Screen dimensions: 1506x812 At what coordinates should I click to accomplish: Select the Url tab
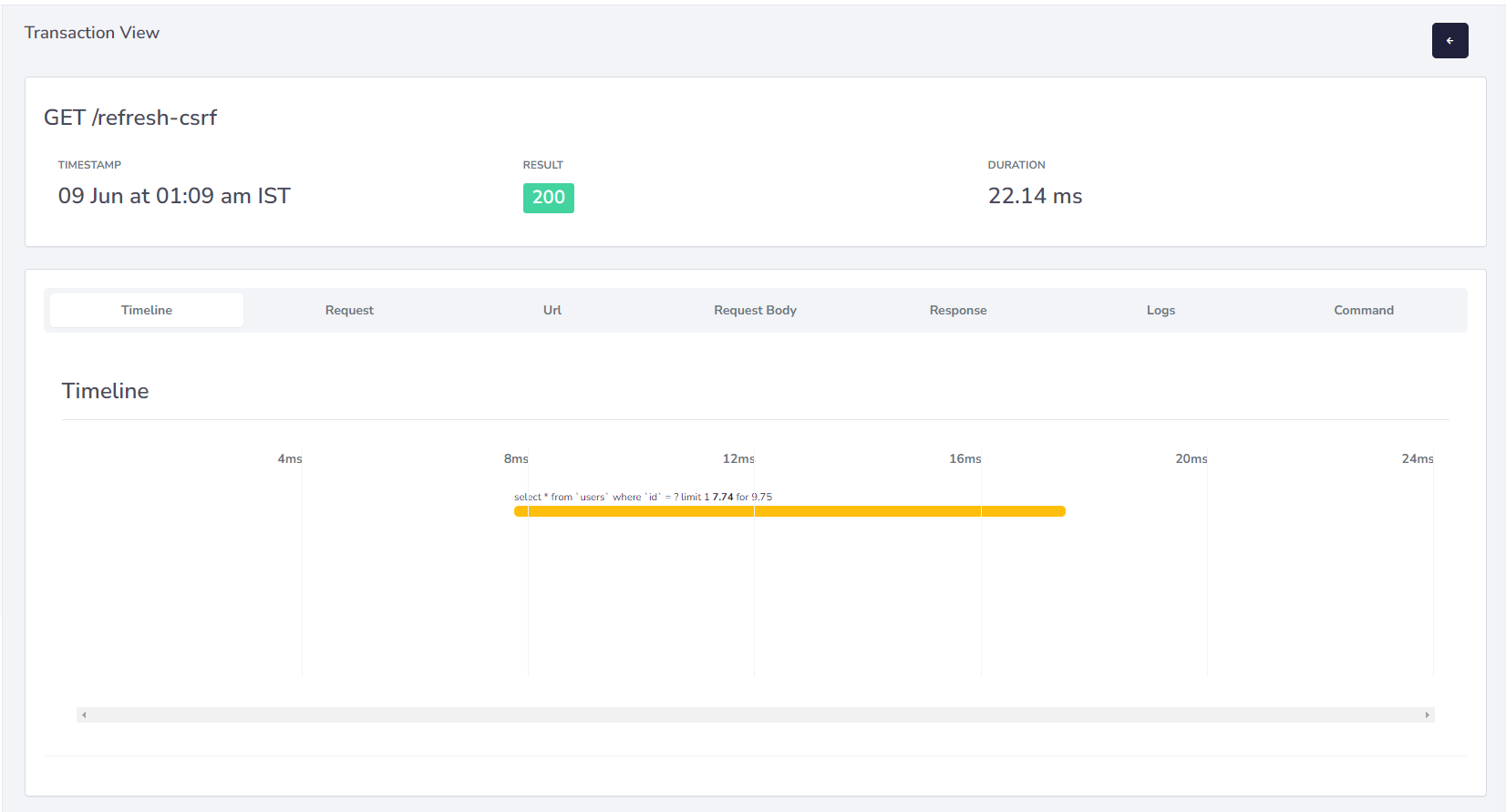(552, 310)
